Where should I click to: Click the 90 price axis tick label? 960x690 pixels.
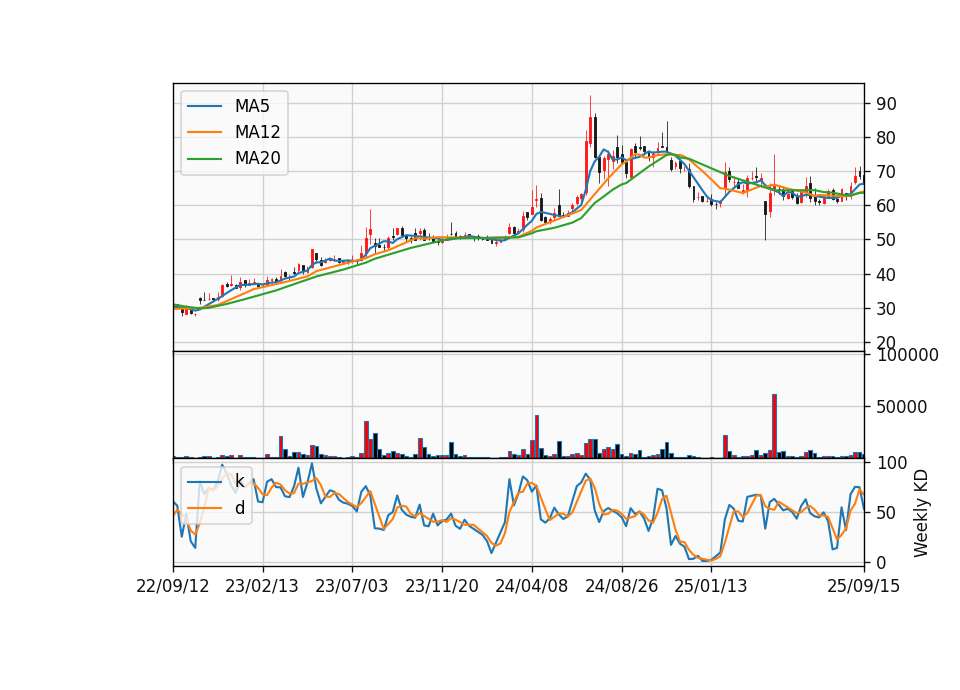[887, 103]
